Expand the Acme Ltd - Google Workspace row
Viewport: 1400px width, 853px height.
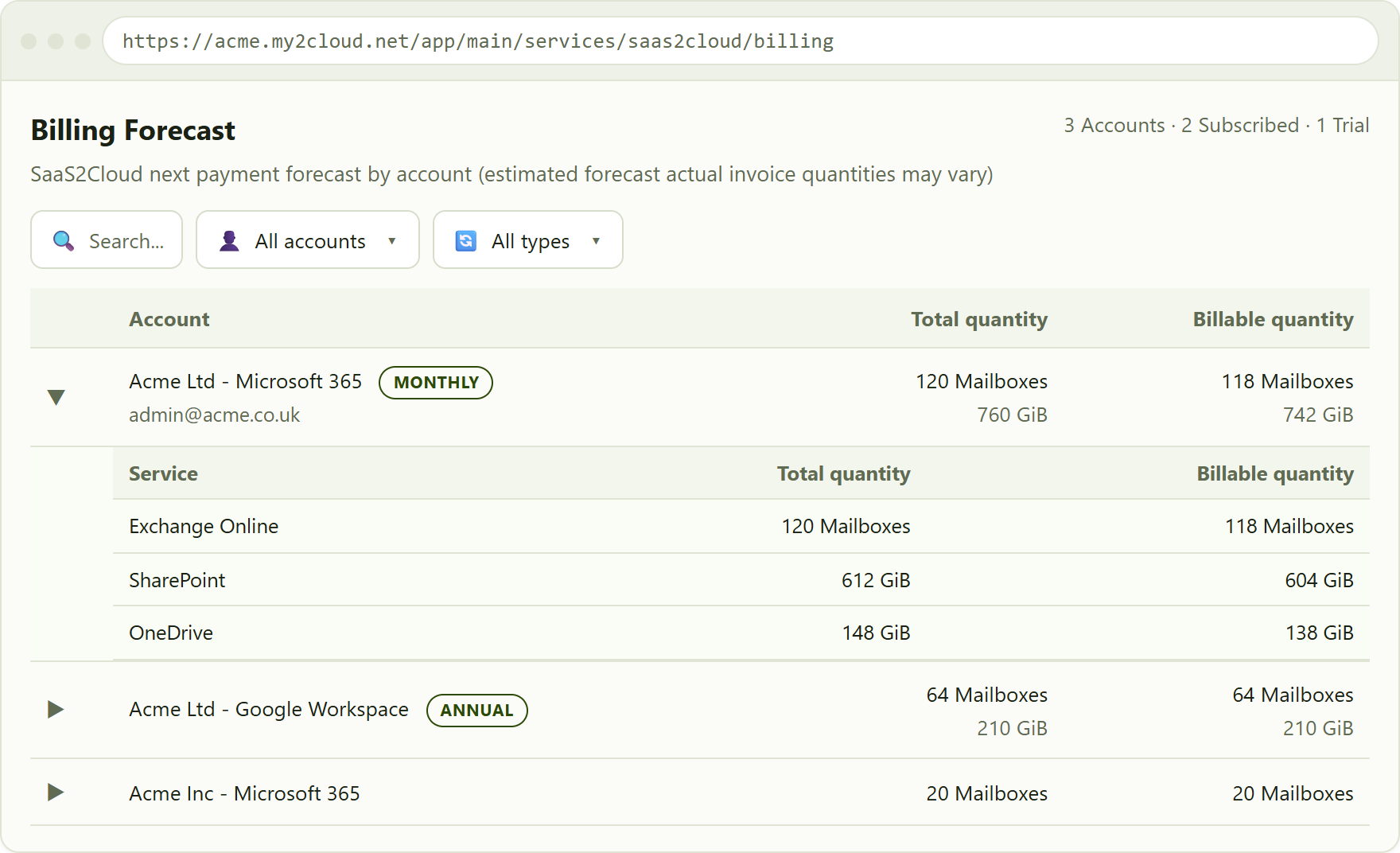tap(56, 709)
